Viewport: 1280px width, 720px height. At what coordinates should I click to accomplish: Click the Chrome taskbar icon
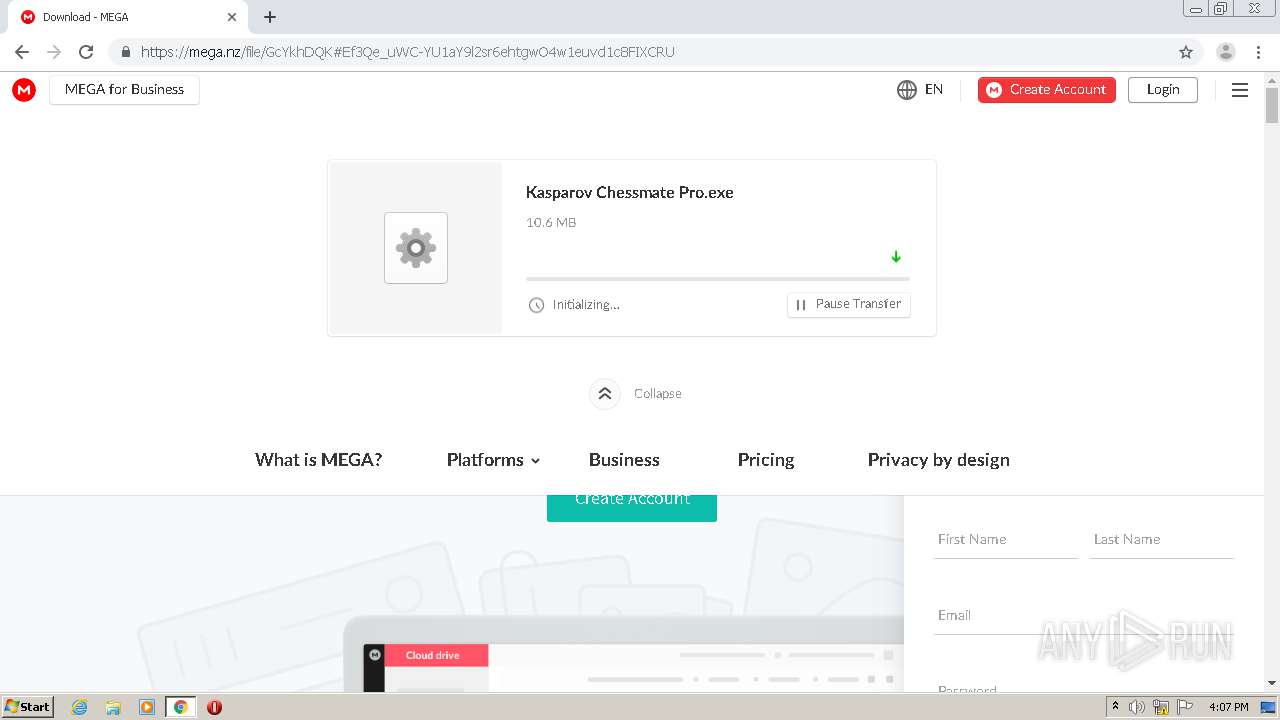(x=181, y=707)
